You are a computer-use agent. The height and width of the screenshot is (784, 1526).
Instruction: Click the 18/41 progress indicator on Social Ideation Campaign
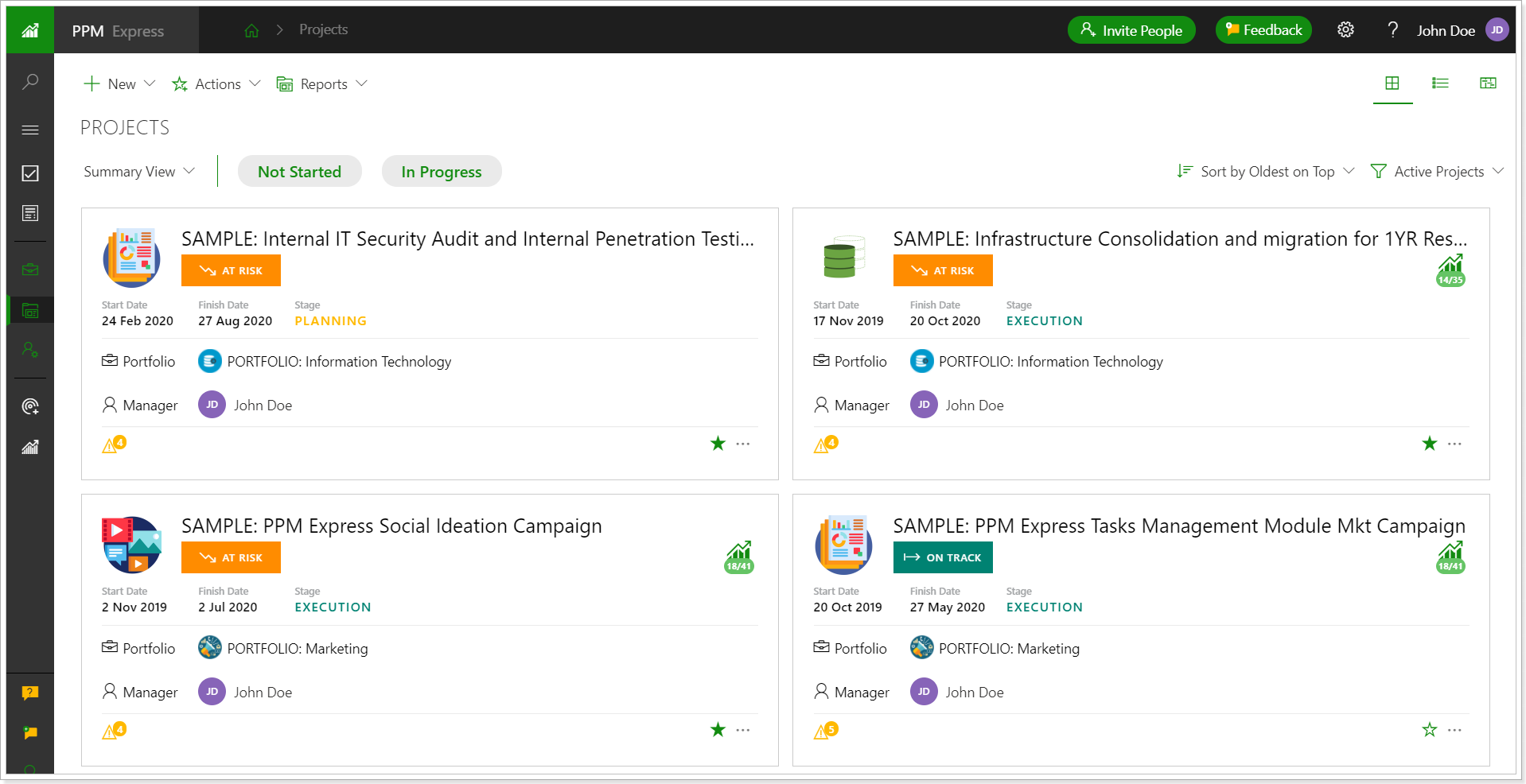(x=738, y=557)
